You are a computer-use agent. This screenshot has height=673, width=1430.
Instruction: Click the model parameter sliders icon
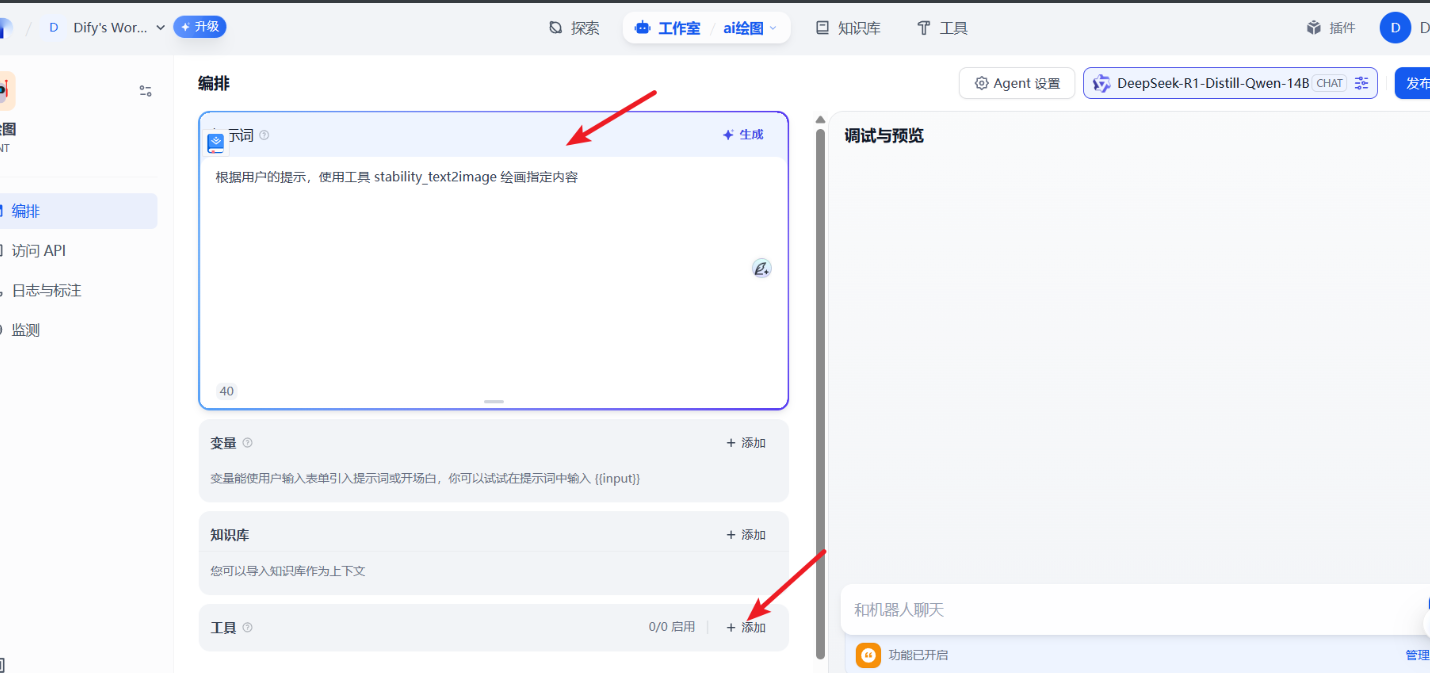pyautogui.click(x=1361, y=83)
